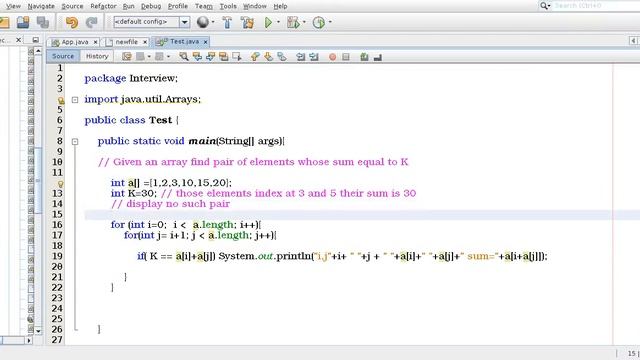
Task: Close the left side panel
Action: click(18, 40)
